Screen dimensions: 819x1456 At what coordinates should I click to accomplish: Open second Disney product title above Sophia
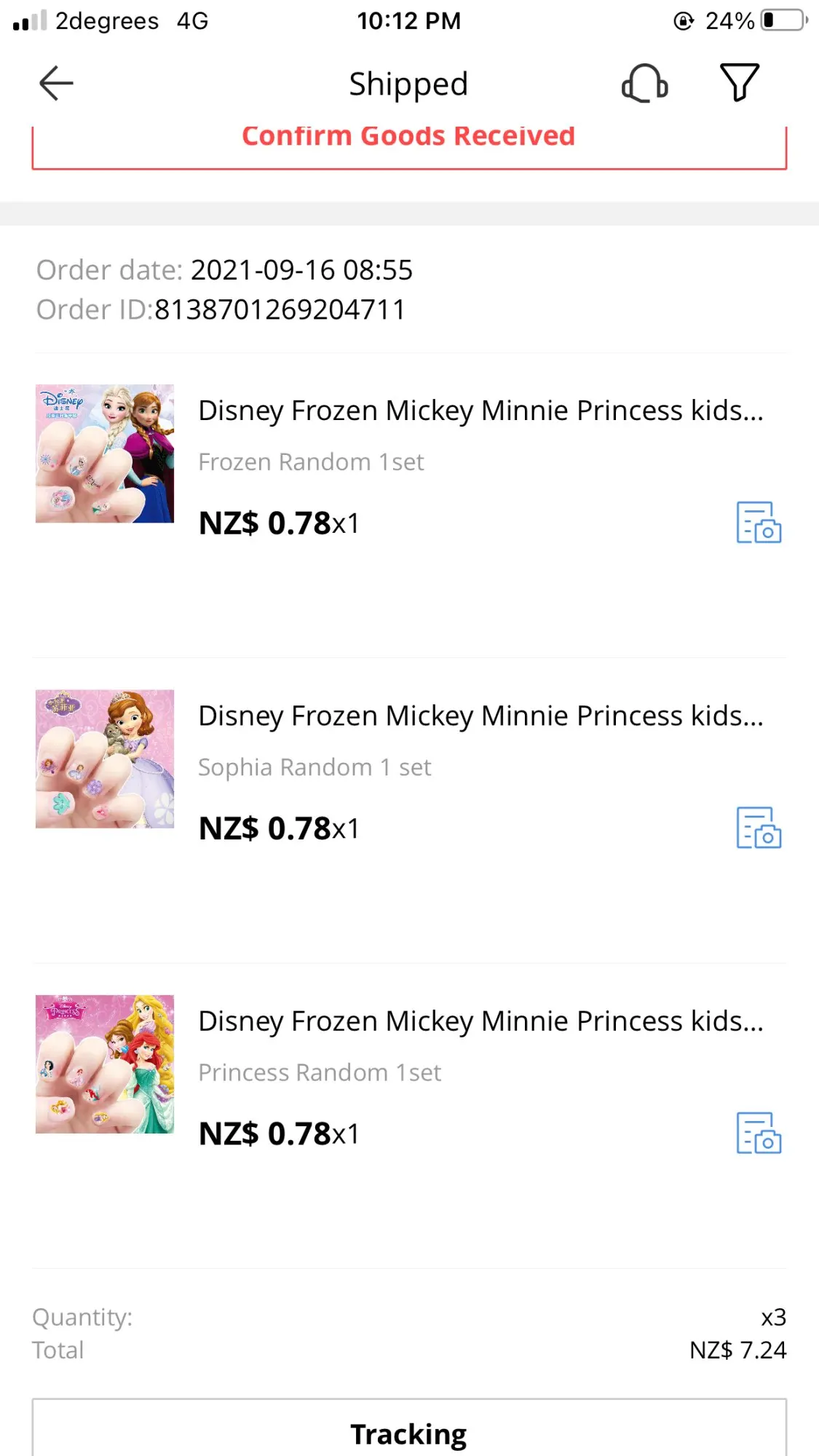[480, 716]
